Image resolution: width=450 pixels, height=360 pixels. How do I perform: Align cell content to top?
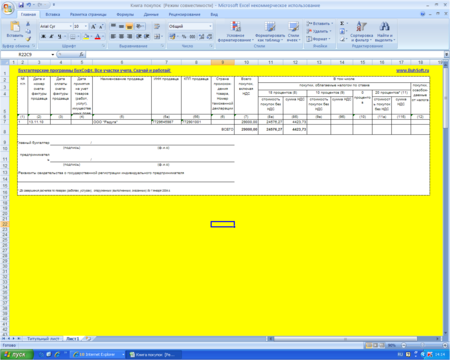coord(113,26)
